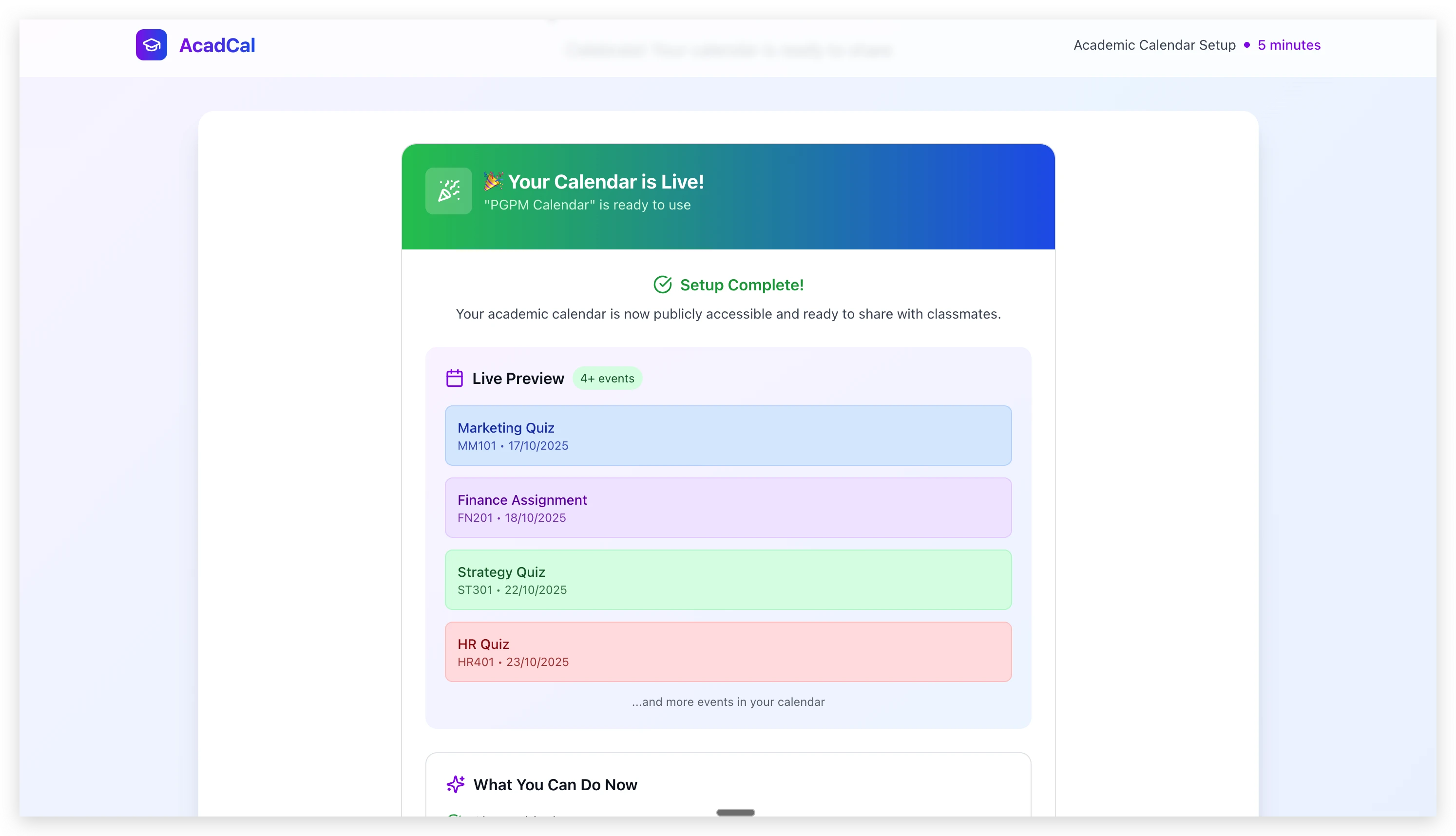Click the 4+ events badge

[x=608, y=378]
